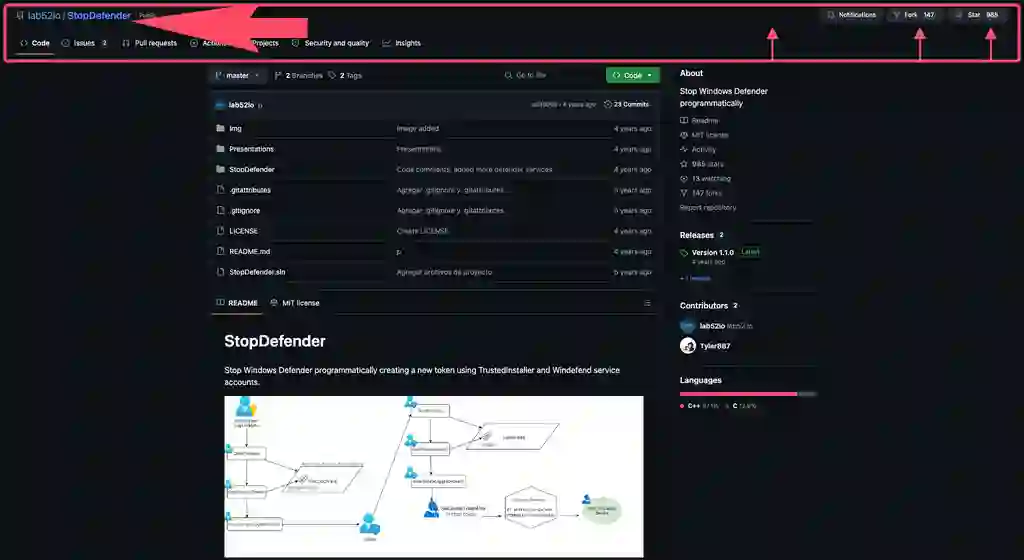1024x560 pixels.
Task: Open the Issues tab
Action: coord(84,43)
